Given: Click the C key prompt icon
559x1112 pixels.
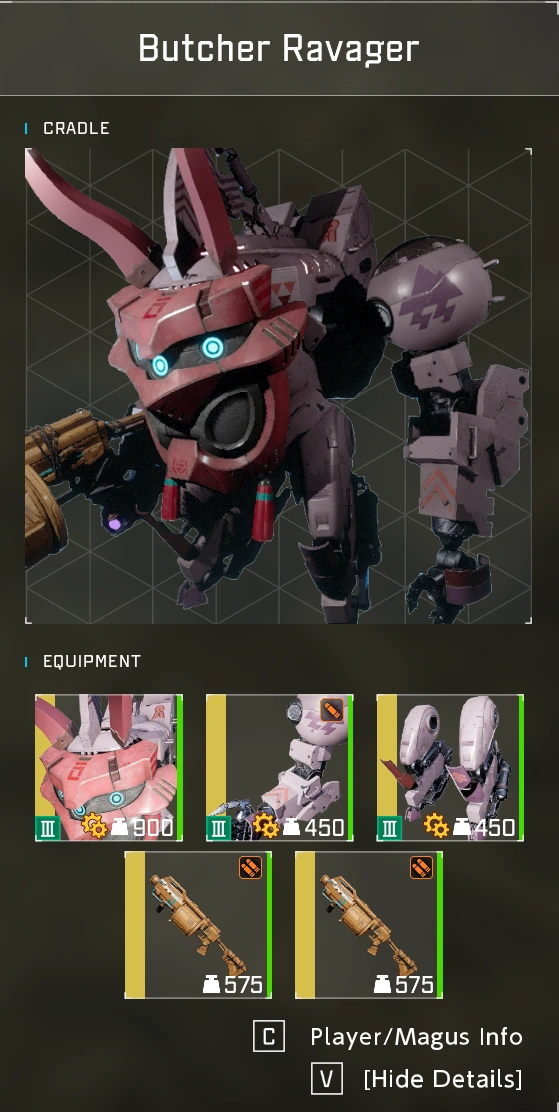Looking at the screenshot, I should coord(269,1036).
